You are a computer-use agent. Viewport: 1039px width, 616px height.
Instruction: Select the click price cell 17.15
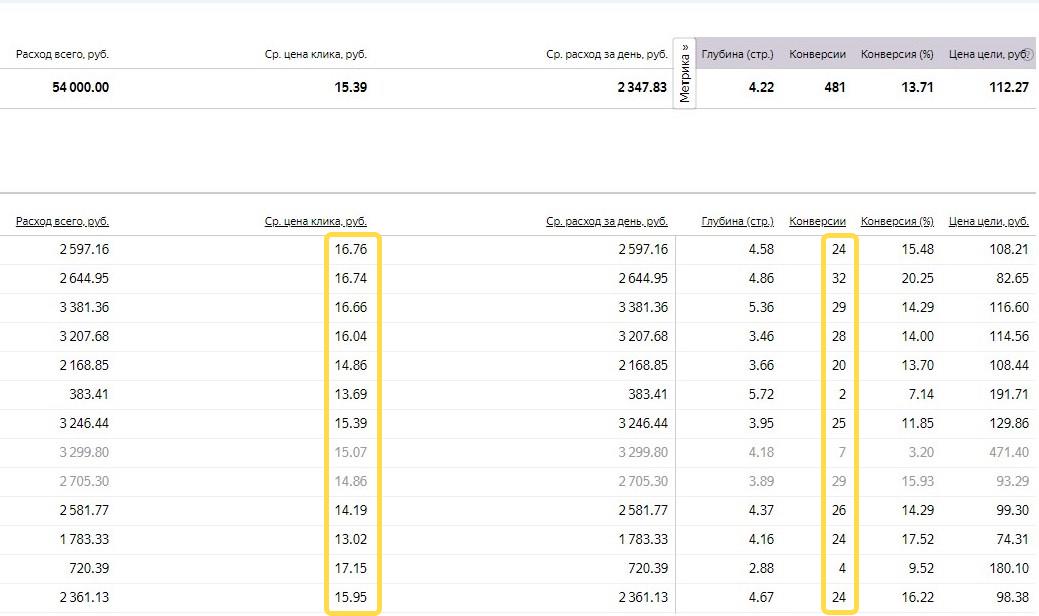351,569
